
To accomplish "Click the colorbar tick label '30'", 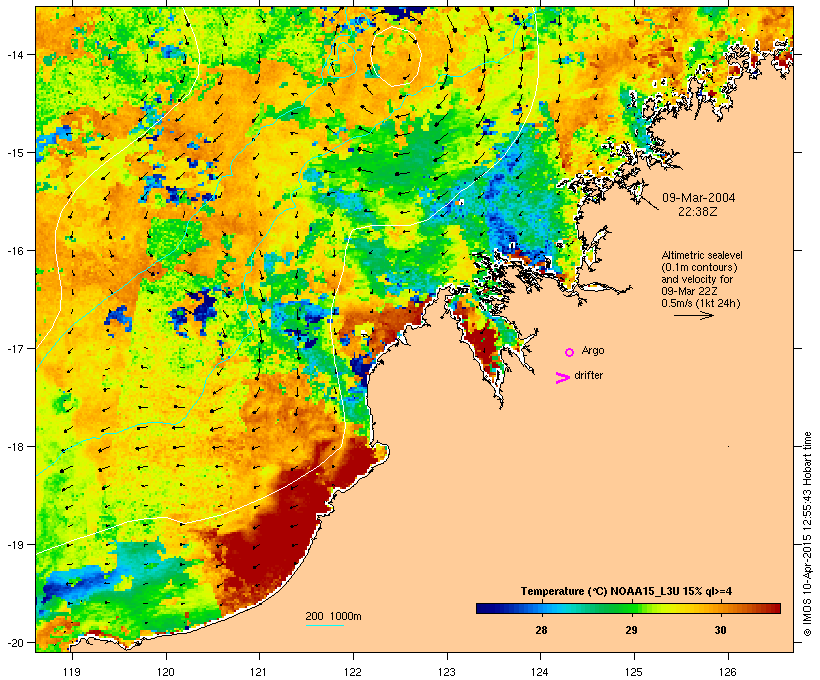I will (x=721, y=630).
